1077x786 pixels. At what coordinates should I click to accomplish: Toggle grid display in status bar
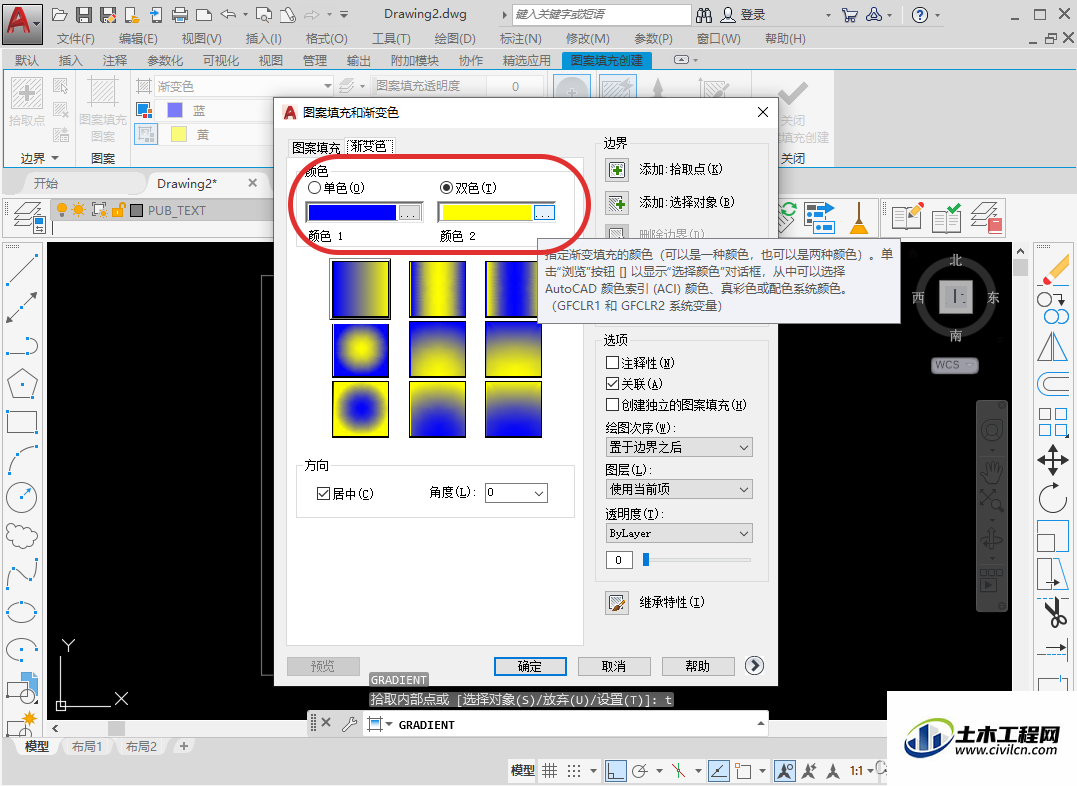tap(549, 771)
